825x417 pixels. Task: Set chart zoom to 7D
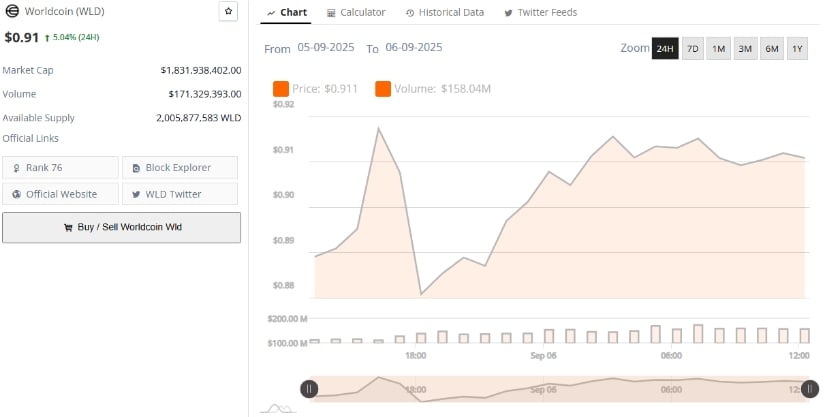(x=693, y=48)
